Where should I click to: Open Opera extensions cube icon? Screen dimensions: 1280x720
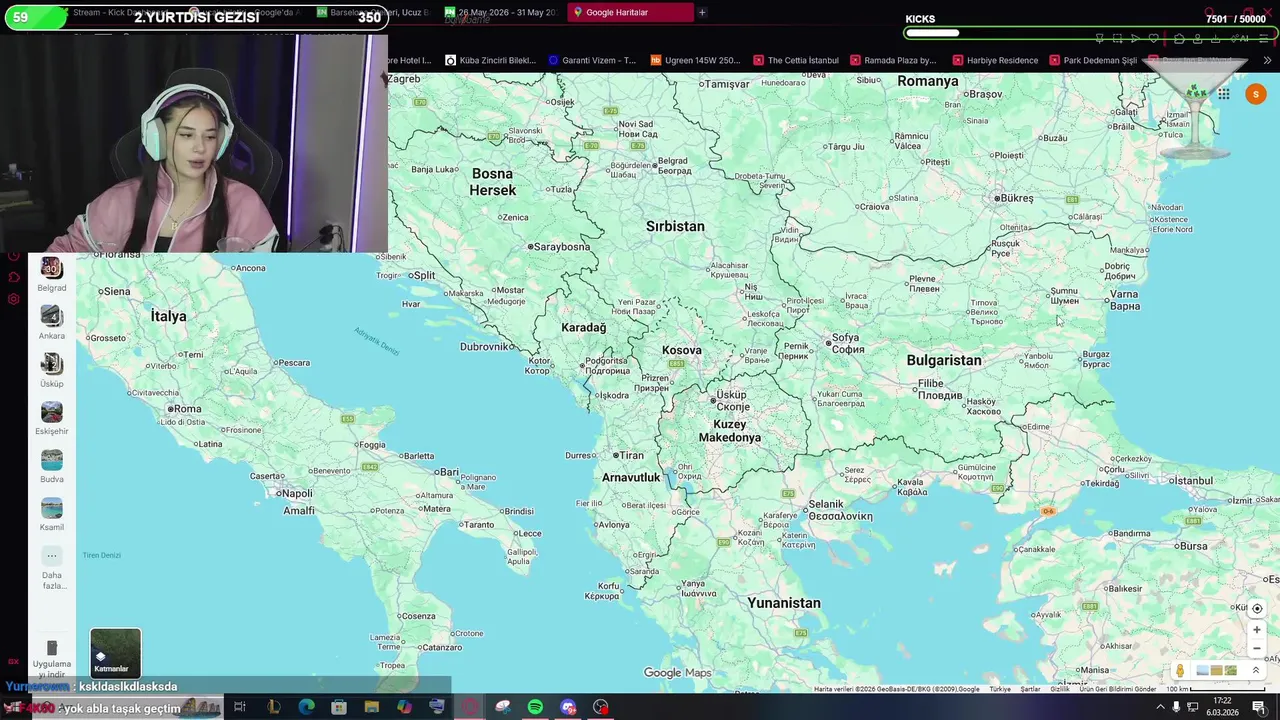1179,38
